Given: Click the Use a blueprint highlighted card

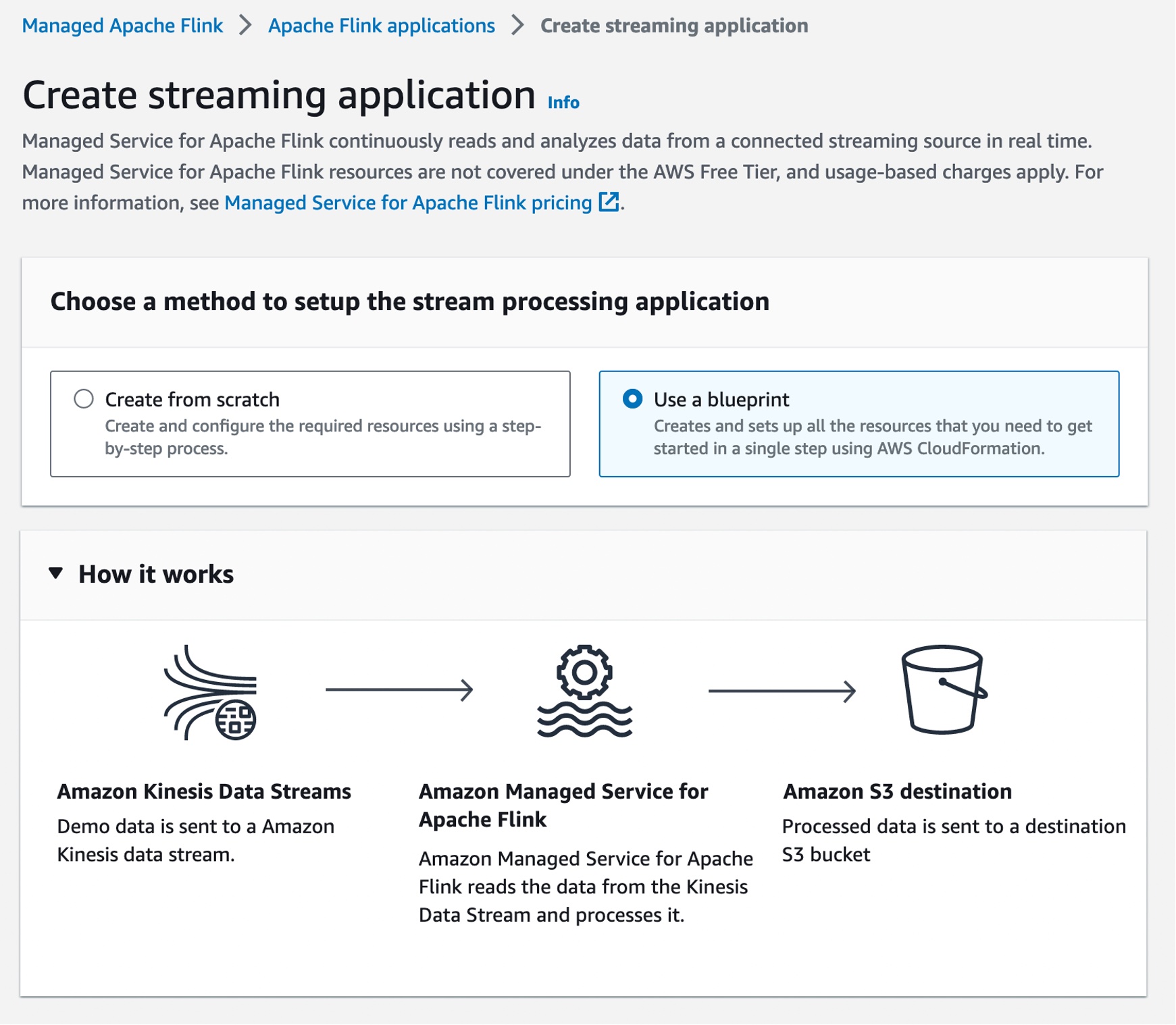Looking at the screenshot, I should [859, 423].
